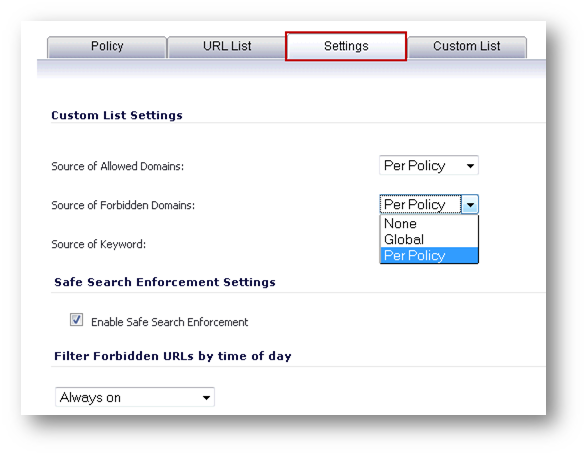The width and height of the screenshot is (588, 457).
Task: Open the URL List tab
Action: click(x=226, y=46)
